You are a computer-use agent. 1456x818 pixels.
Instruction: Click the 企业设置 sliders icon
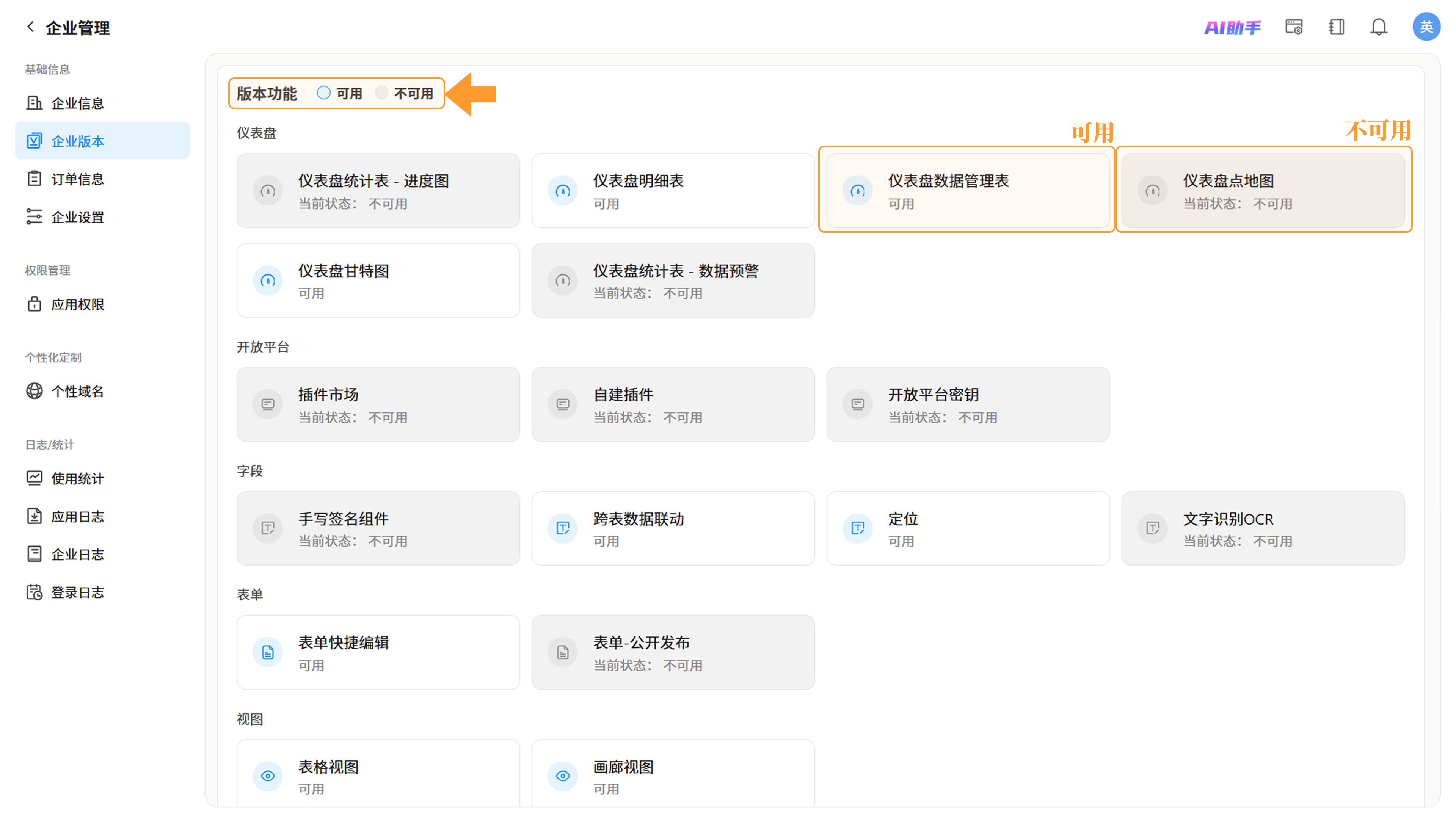[35, 217]
